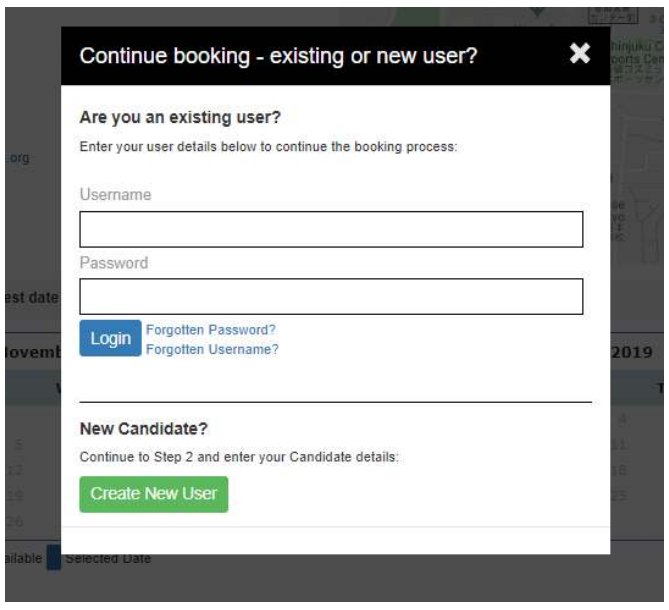This screenshot has width=669, height=610.
Task: Click the 'Continue to Step 2' instruction text
Action: [x=239, y=457]
